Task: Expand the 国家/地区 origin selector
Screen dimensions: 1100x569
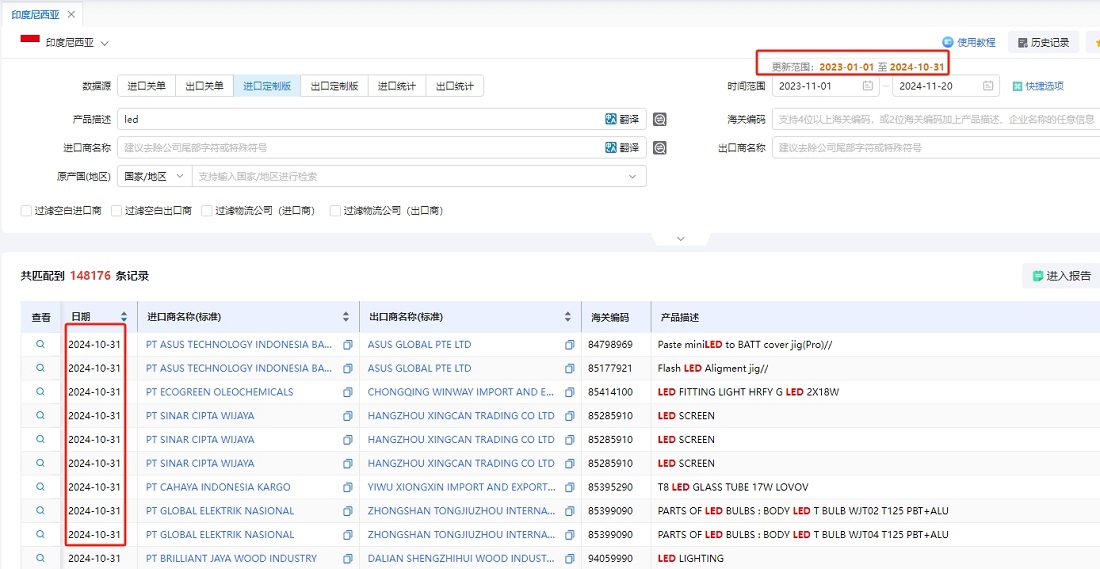Action: pos(153,176)
